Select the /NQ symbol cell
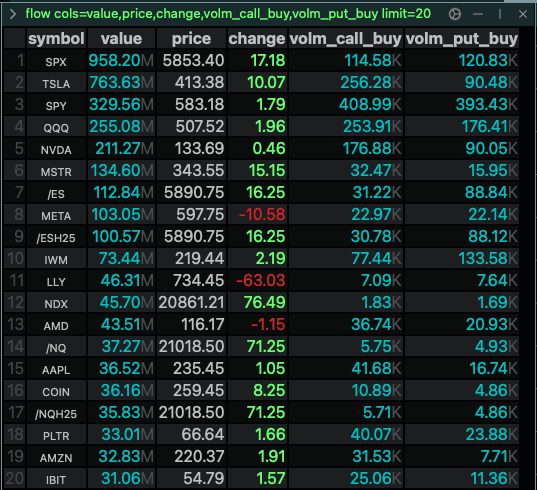Viewport: 537px width, 490px height. coord(56,347)
